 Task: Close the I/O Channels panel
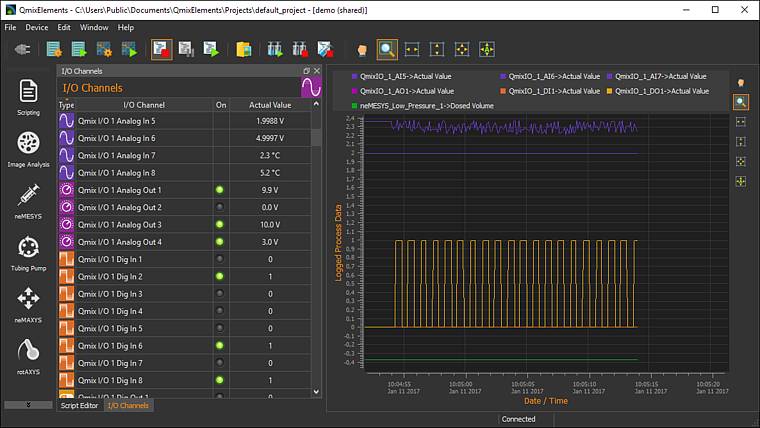tap(317, 71)
